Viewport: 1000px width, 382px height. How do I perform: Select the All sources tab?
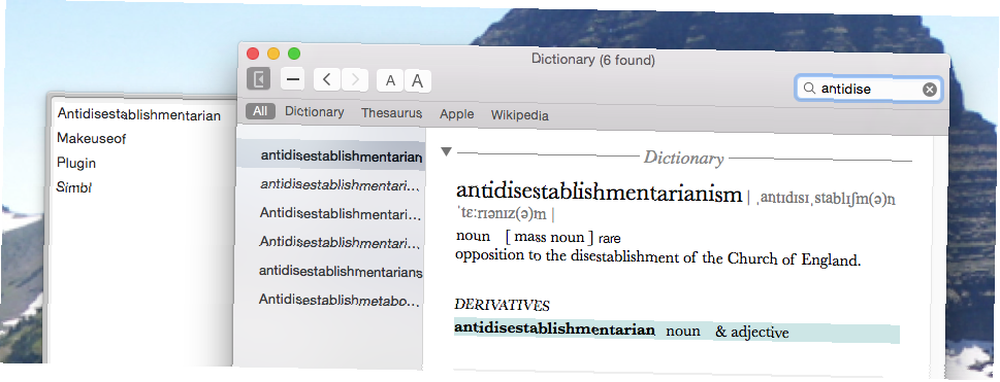[x=260, y=111]
